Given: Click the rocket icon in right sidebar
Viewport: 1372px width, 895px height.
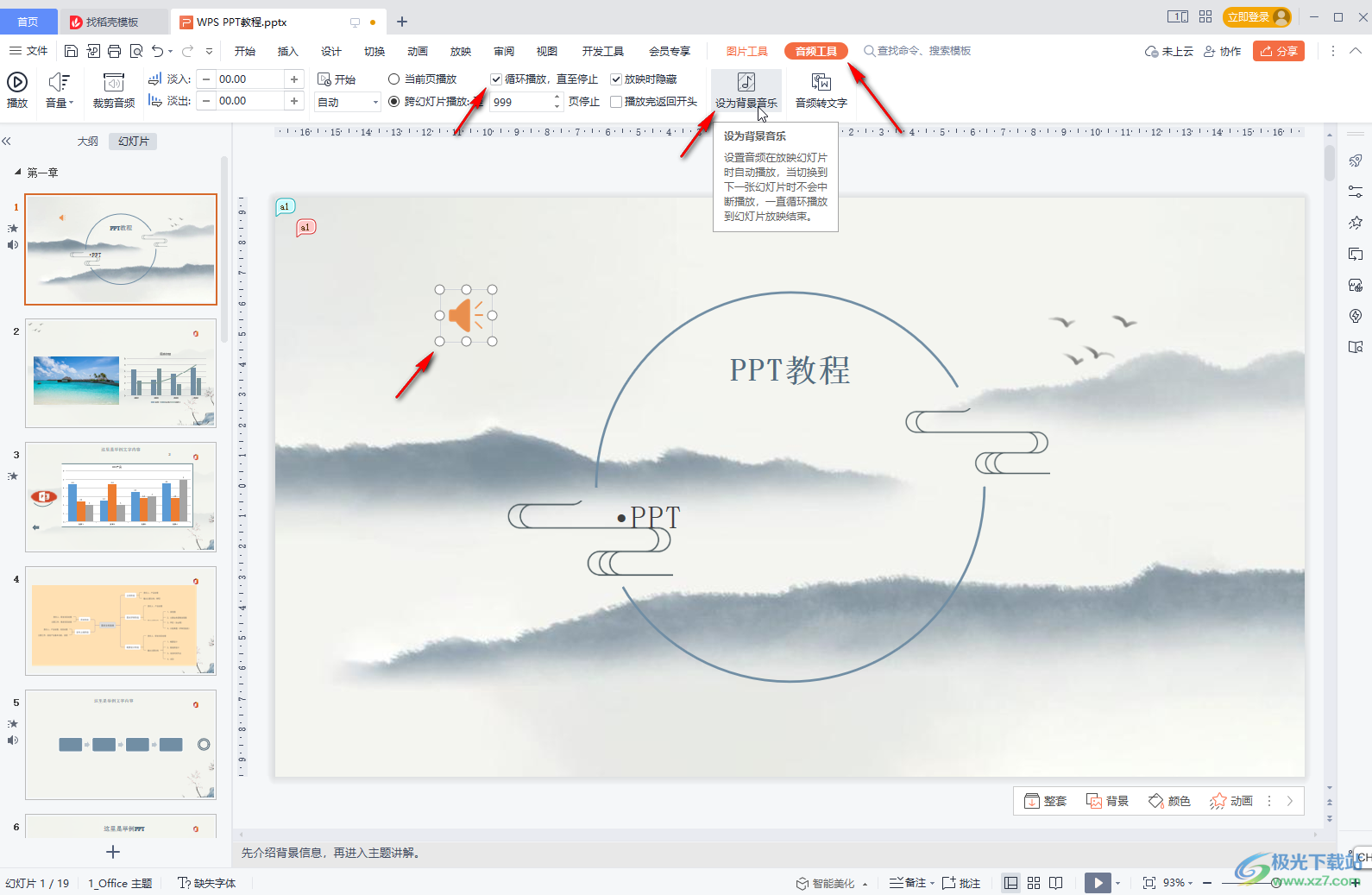Looking at the screenshot, I should click(x=1356, y=161).
